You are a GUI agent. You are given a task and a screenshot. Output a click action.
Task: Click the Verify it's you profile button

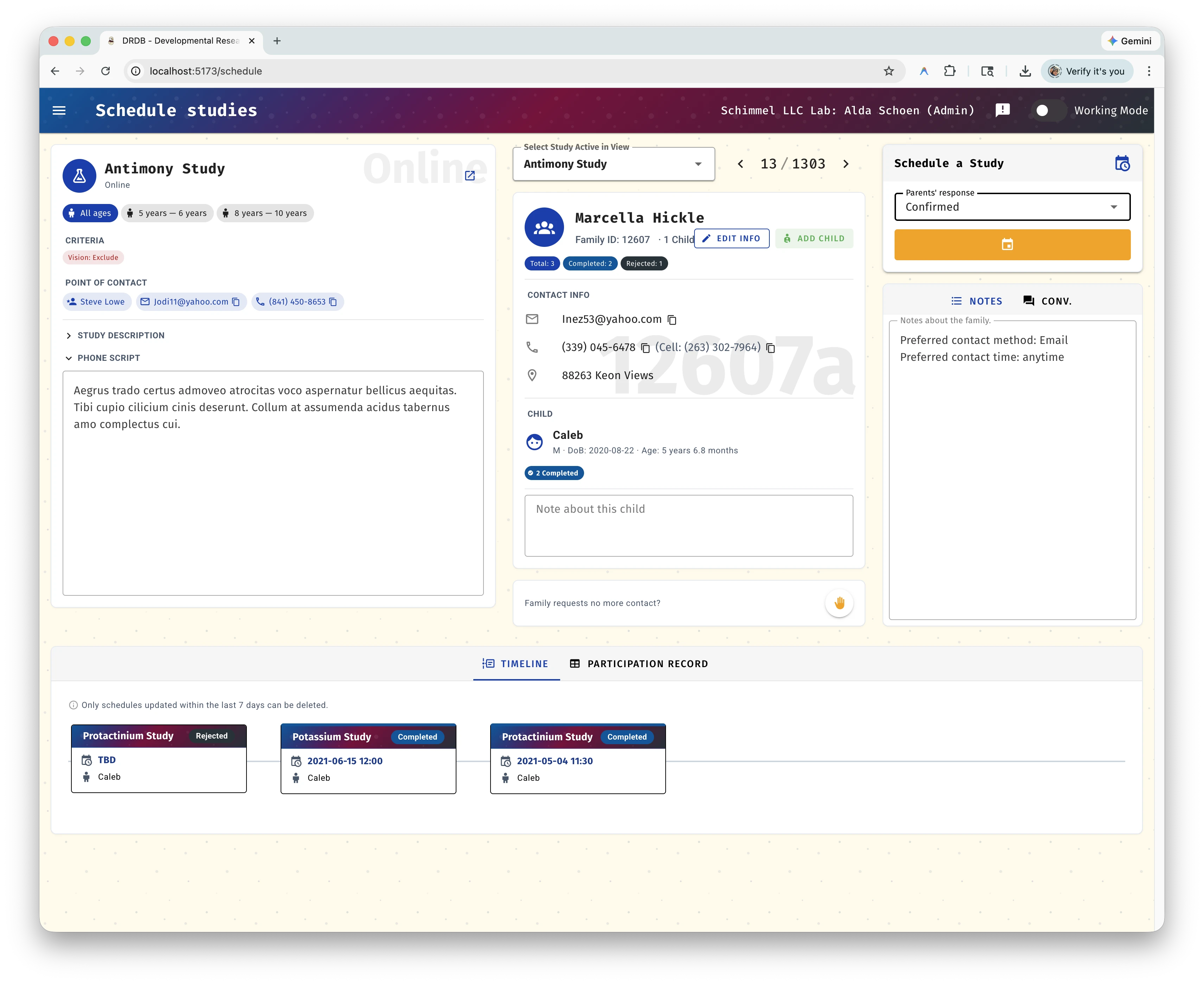[1087, 71]
